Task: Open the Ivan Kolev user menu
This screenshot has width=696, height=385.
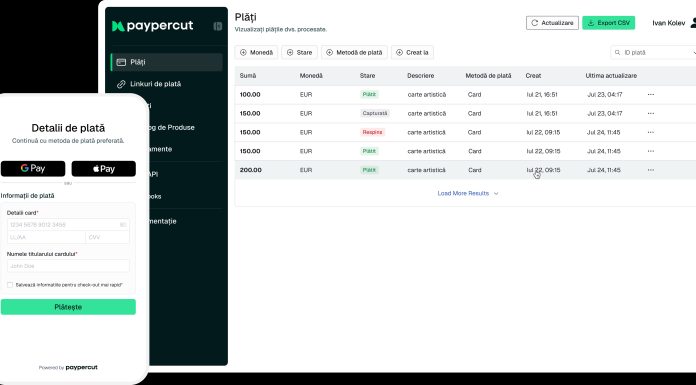Action: pos(674,23)
